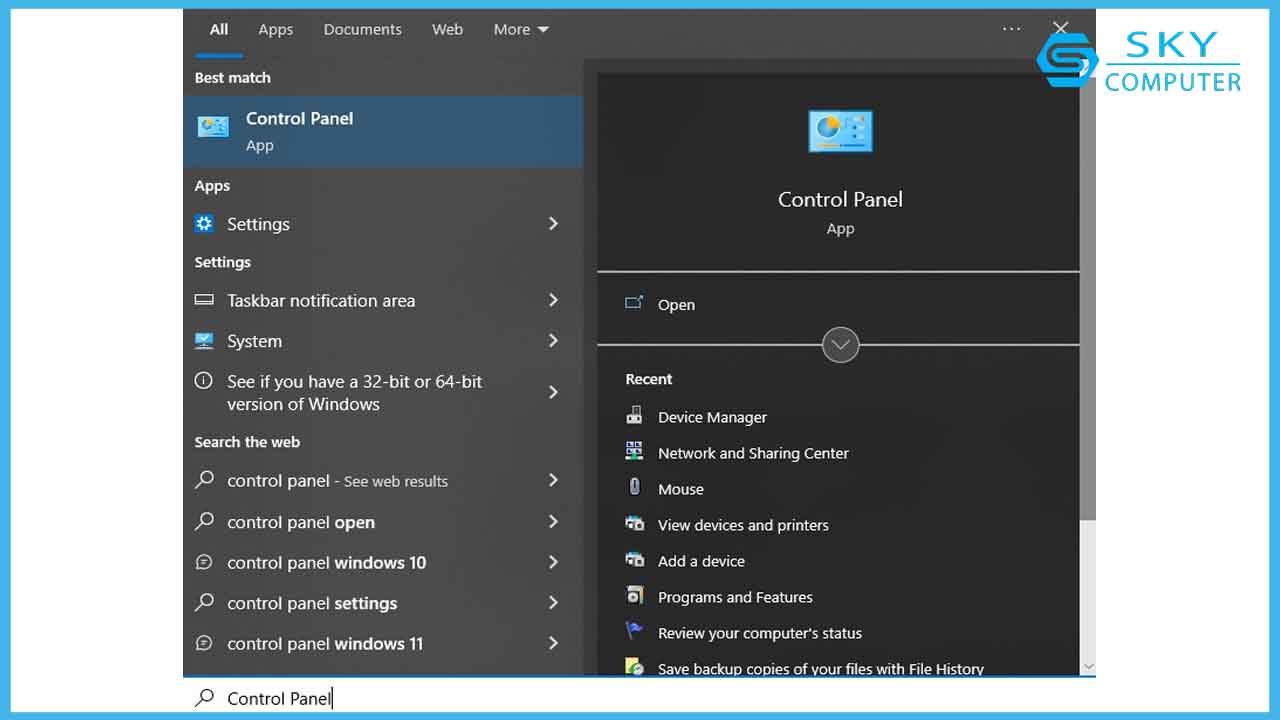Open Device Manager from Recent

[712, 417]
